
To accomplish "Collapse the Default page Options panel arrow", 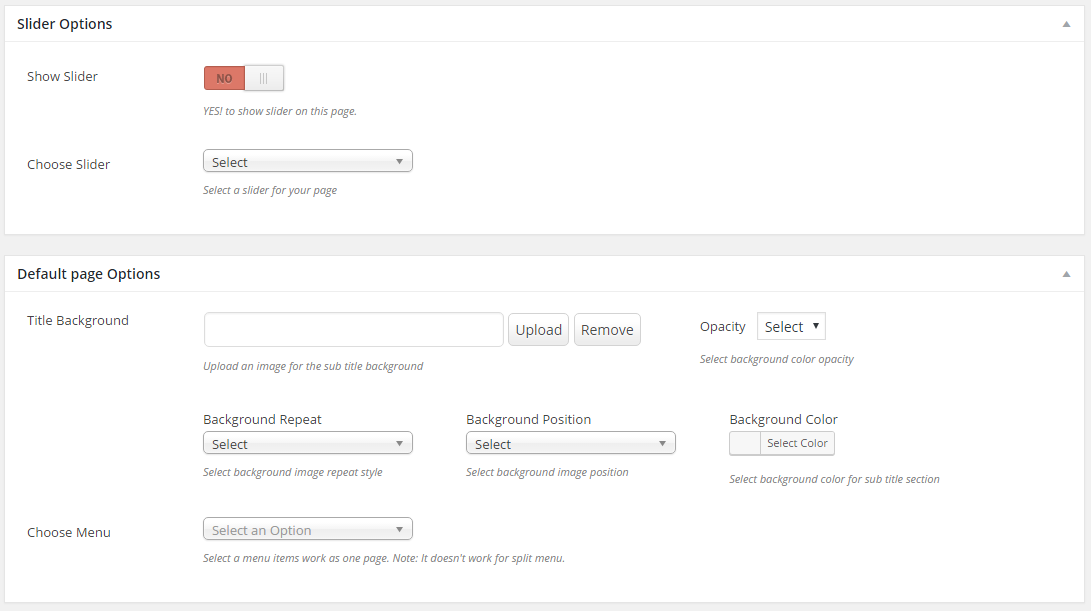I will 1066,274.
